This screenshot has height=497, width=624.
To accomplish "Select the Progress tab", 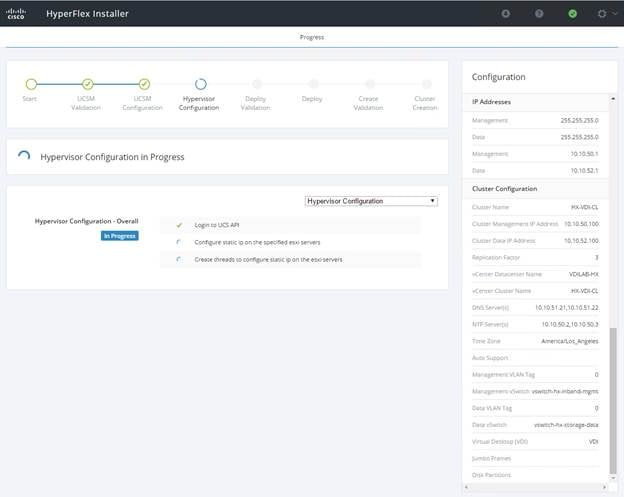I will [312, 37].
